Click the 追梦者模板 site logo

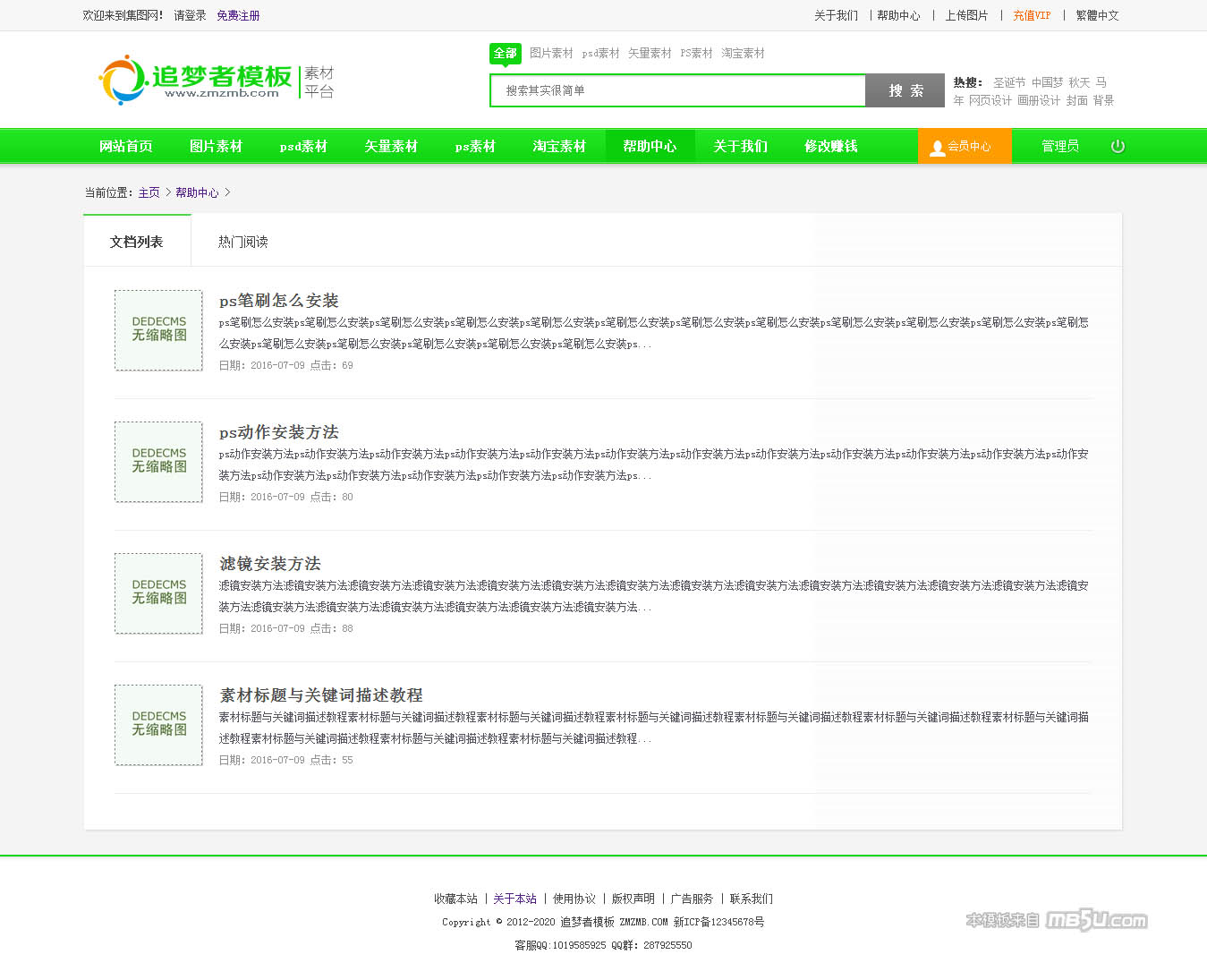click(216, 80)
